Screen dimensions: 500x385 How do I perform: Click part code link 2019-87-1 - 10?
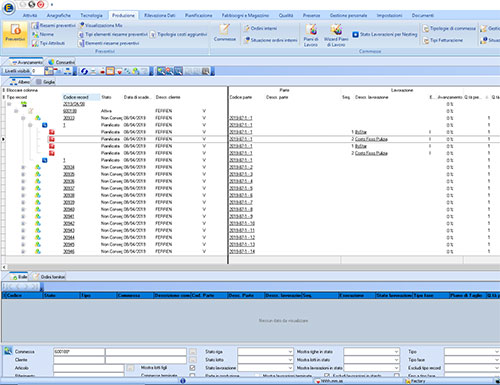(242, 223)
